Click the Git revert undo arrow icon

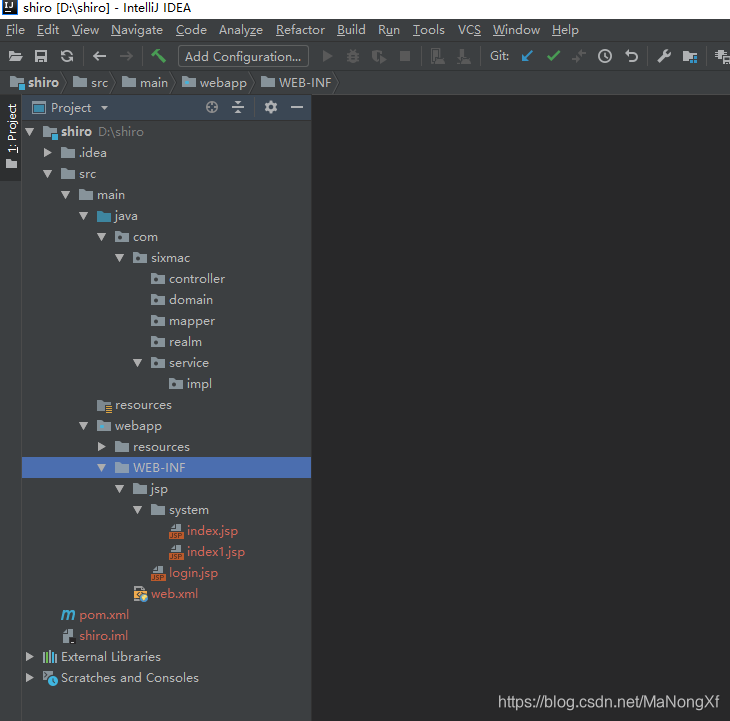coord(631,56)
